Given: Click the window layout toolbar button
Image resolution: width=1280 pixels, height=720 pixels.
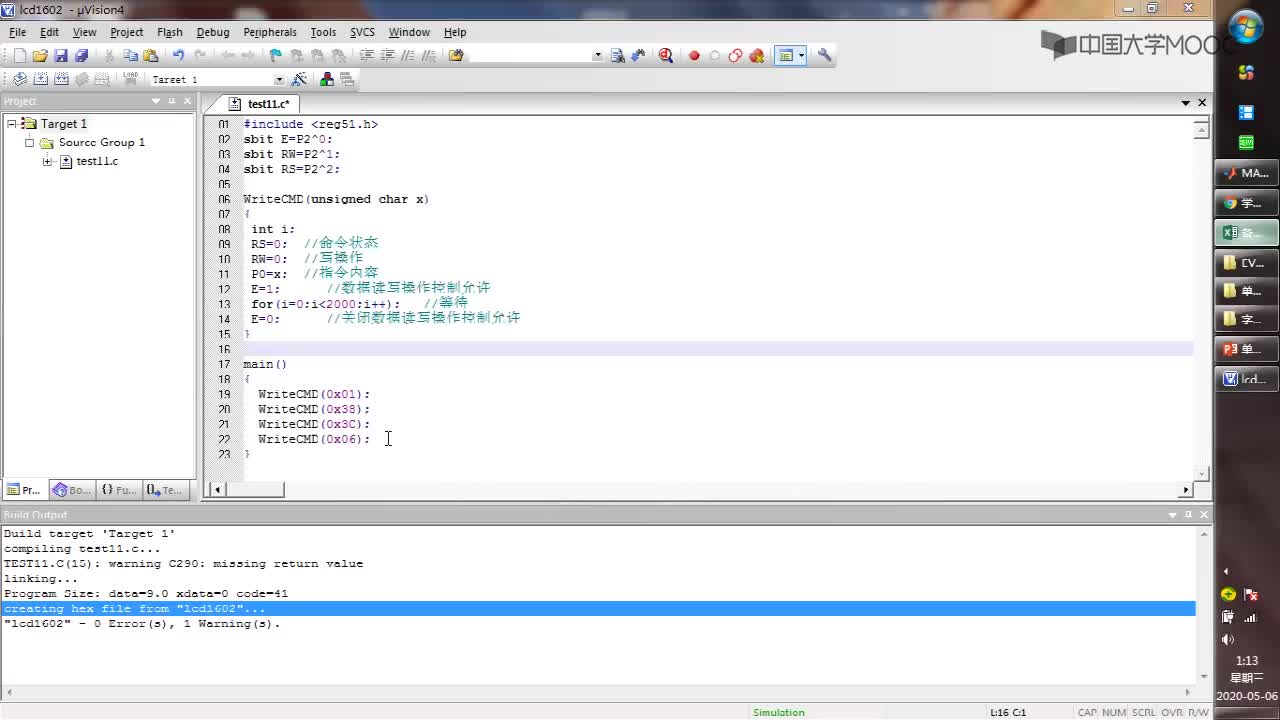Looking at the screenshot, I should [785, 56].
